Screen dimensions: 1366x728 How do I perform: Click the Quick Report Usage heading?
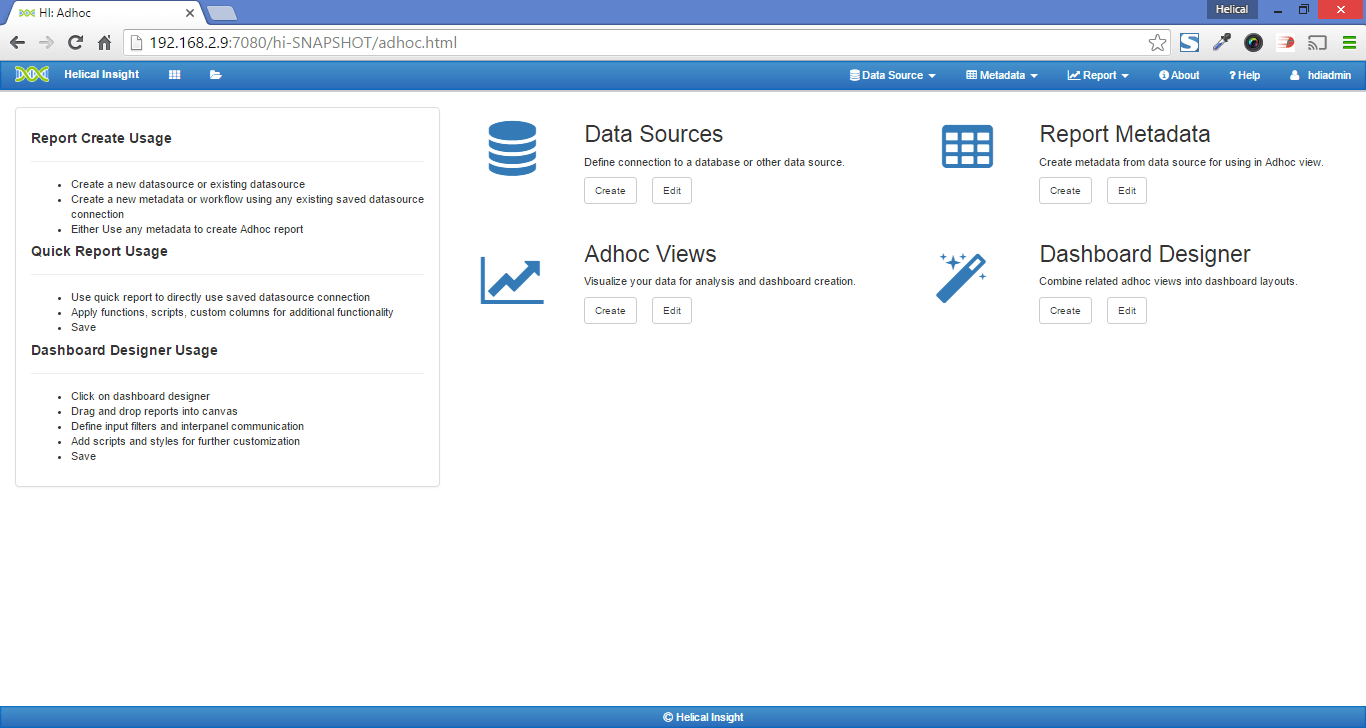99,251
